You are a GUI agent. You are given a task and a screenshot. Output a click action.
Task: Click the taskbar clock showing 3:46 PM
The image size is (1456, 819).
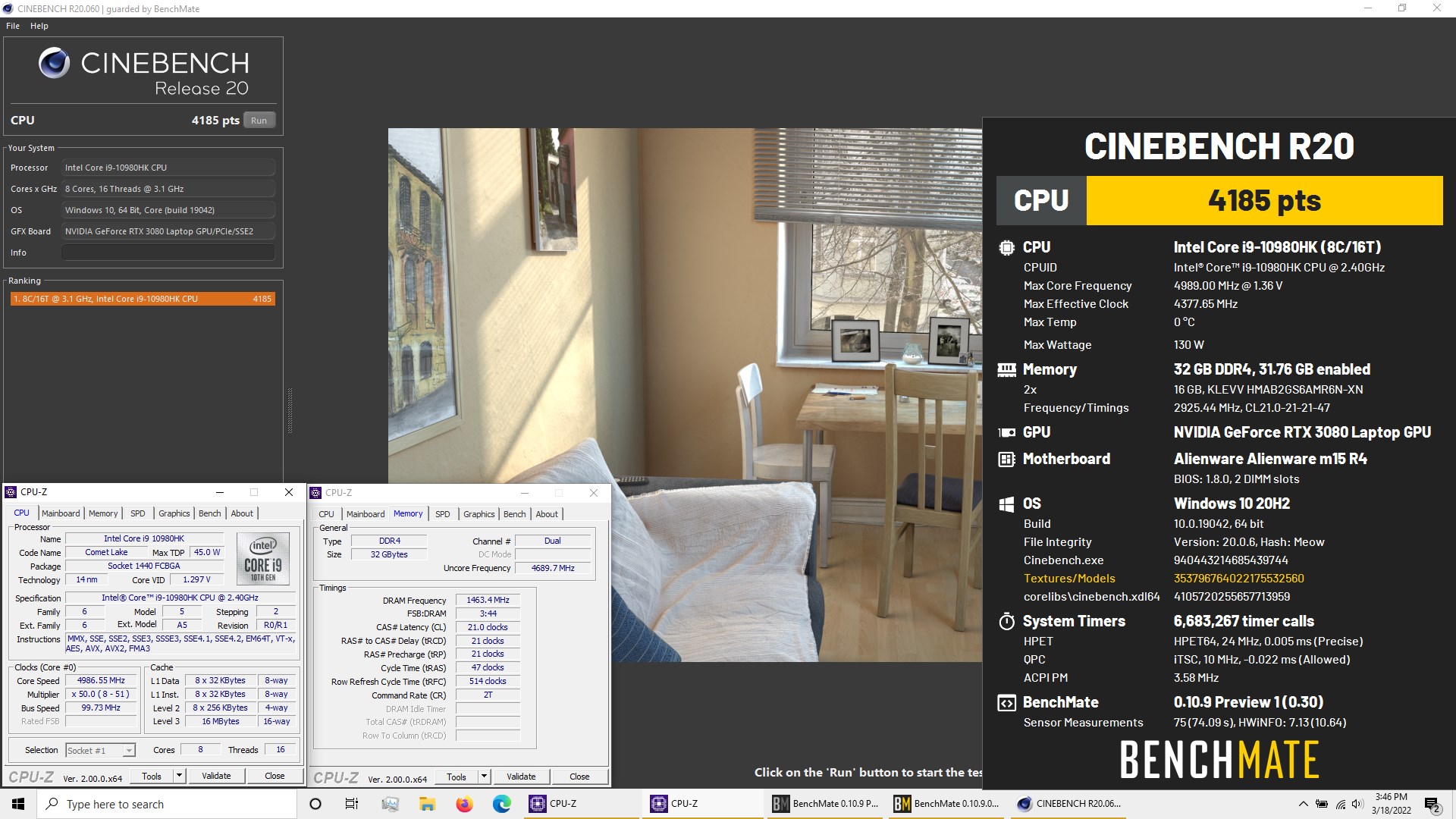coord(1391,804)
